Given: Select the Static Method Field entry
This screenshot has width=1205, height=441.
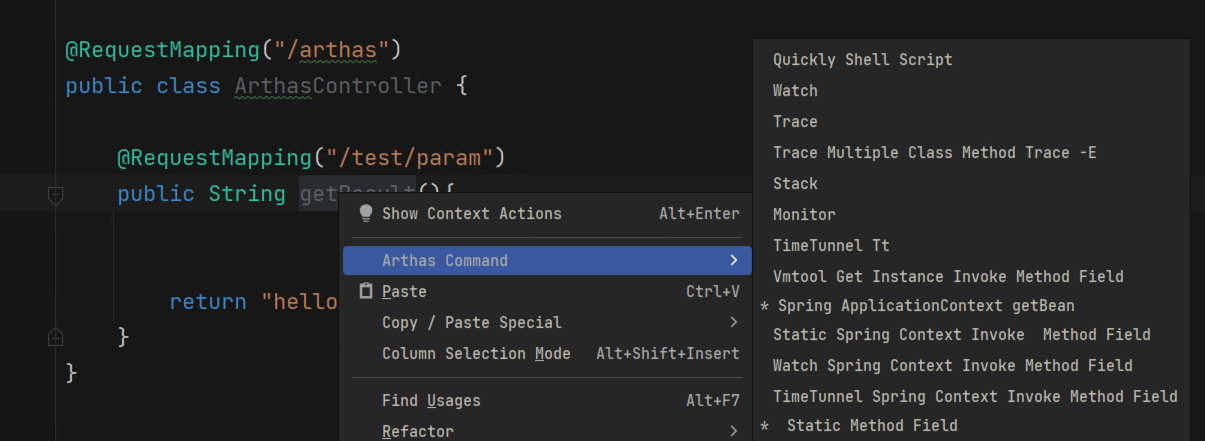Looking at the screenshot, I should (971, 425).
